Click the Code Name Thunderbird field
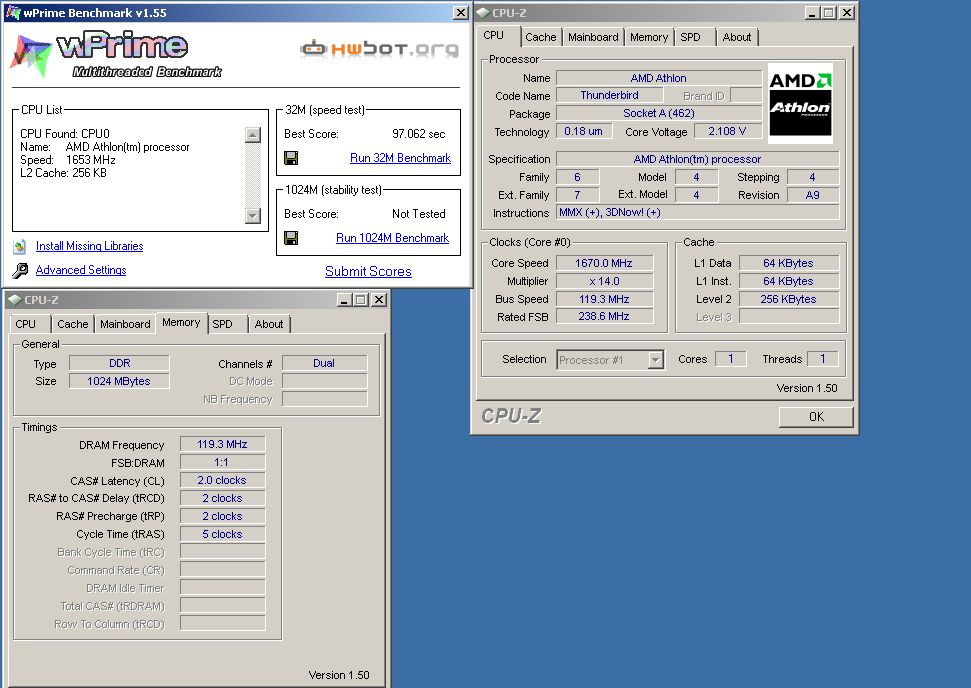The height and width of the screenshot is (688, 971). pos(609,95)
